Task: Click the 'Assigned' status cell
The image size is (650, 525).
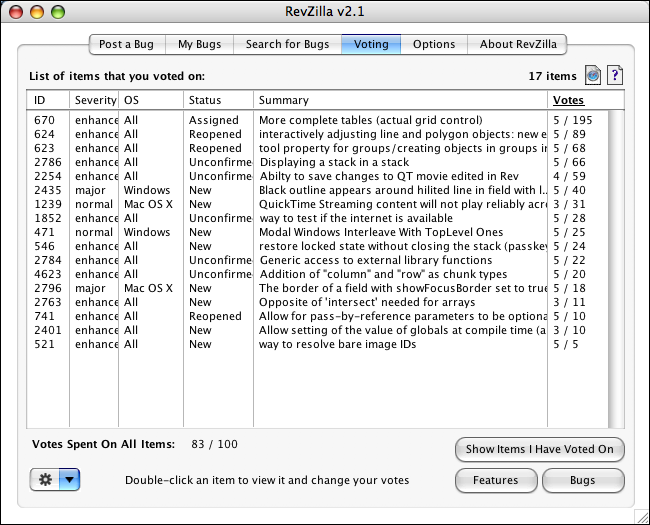Action: click(213, 120)
